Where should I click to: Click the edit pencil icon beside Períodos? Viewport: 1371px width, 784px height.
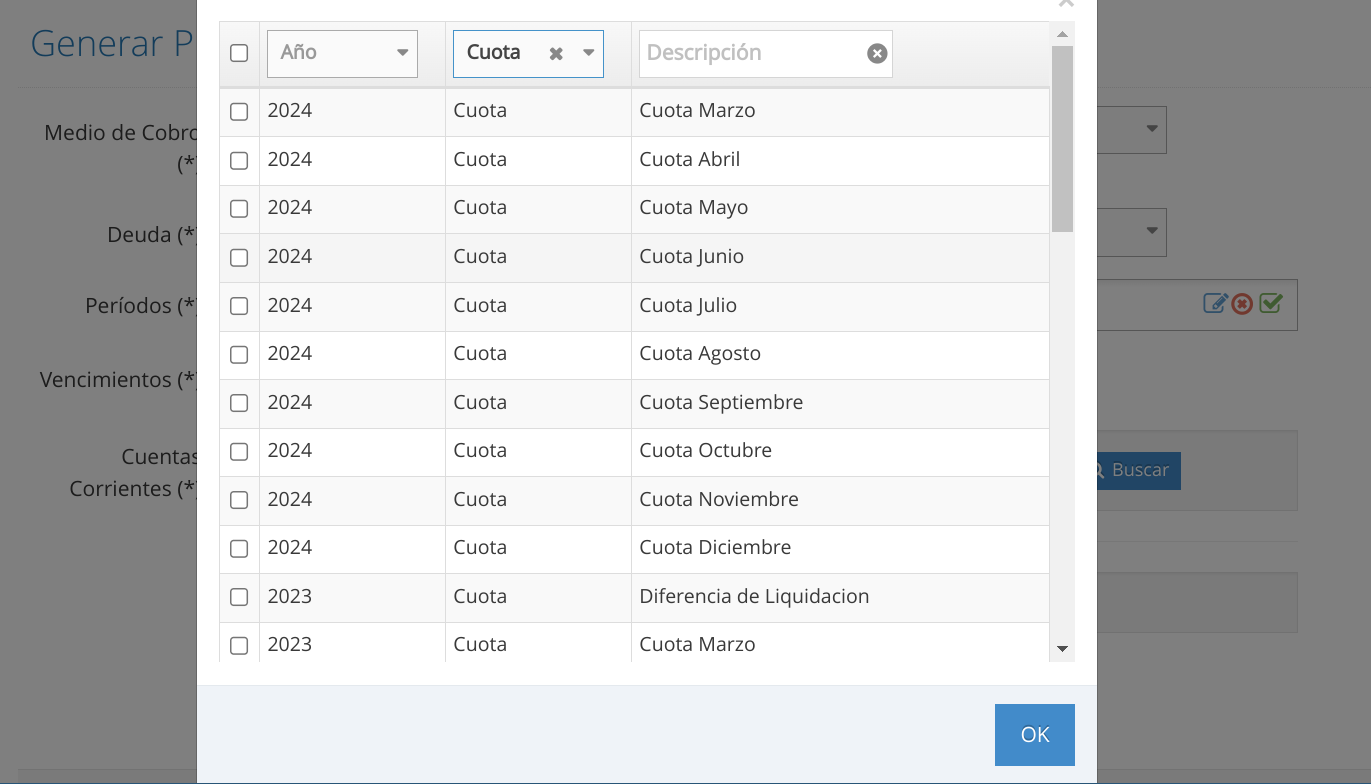tap(1217, 304)
